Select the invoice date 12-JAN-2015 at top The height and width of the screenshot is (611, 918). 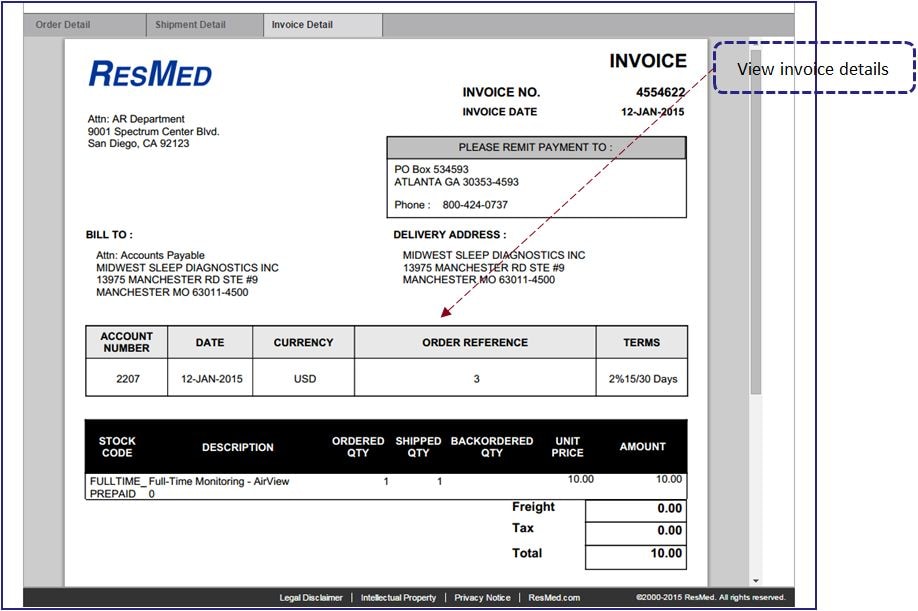click(653, 112)
